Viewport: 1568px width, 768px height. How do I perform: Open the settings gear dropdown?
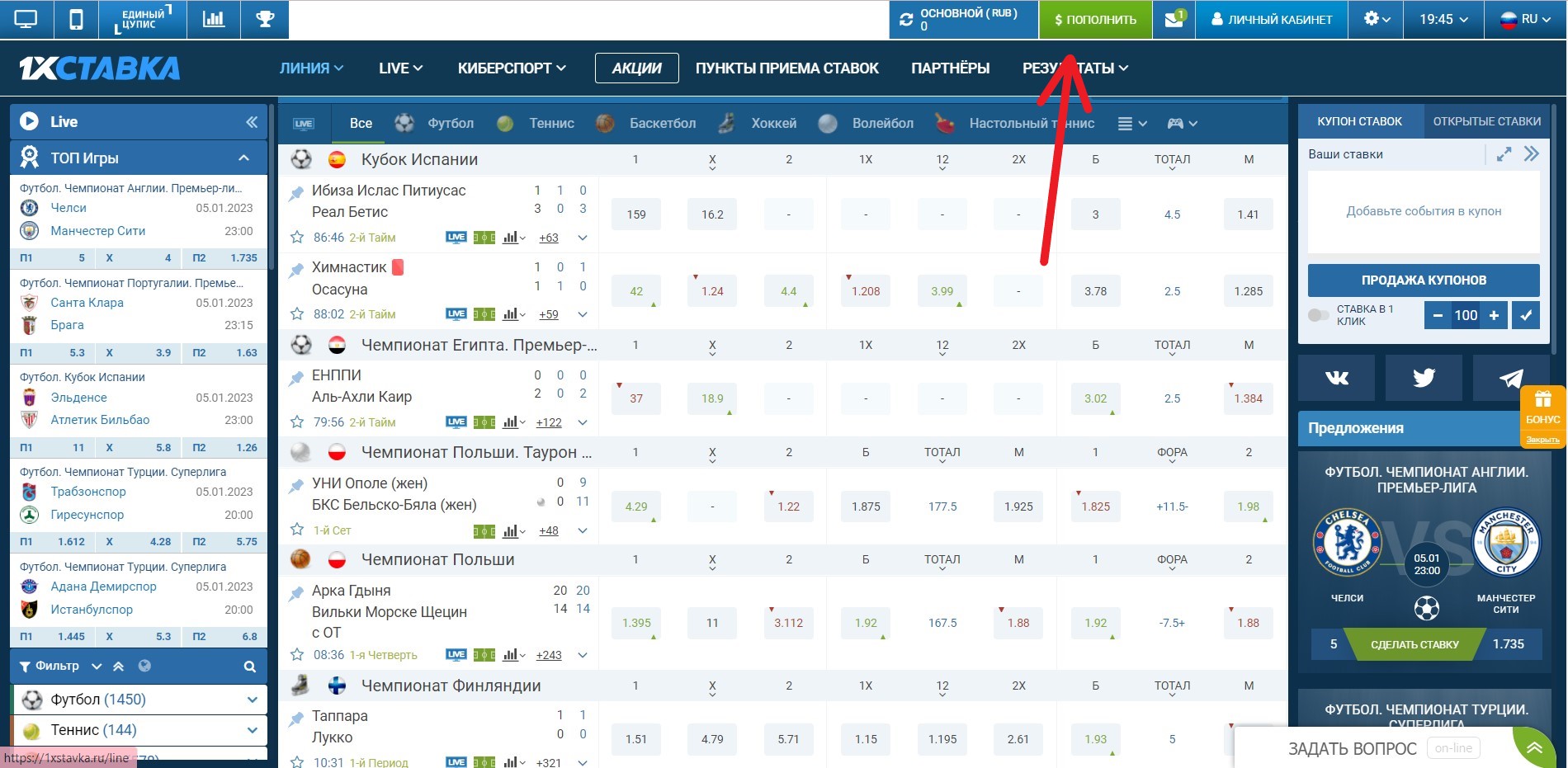[x=1377, y=19]
